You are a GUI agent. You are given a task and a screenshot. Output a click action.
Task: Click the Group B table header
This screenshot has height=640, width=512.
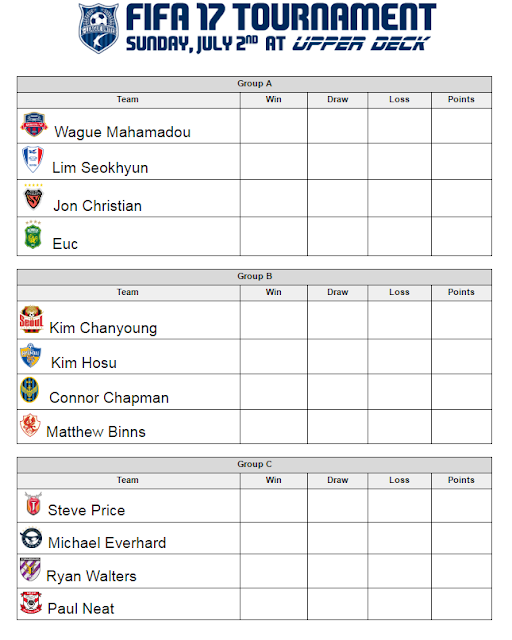coord(254,276)
